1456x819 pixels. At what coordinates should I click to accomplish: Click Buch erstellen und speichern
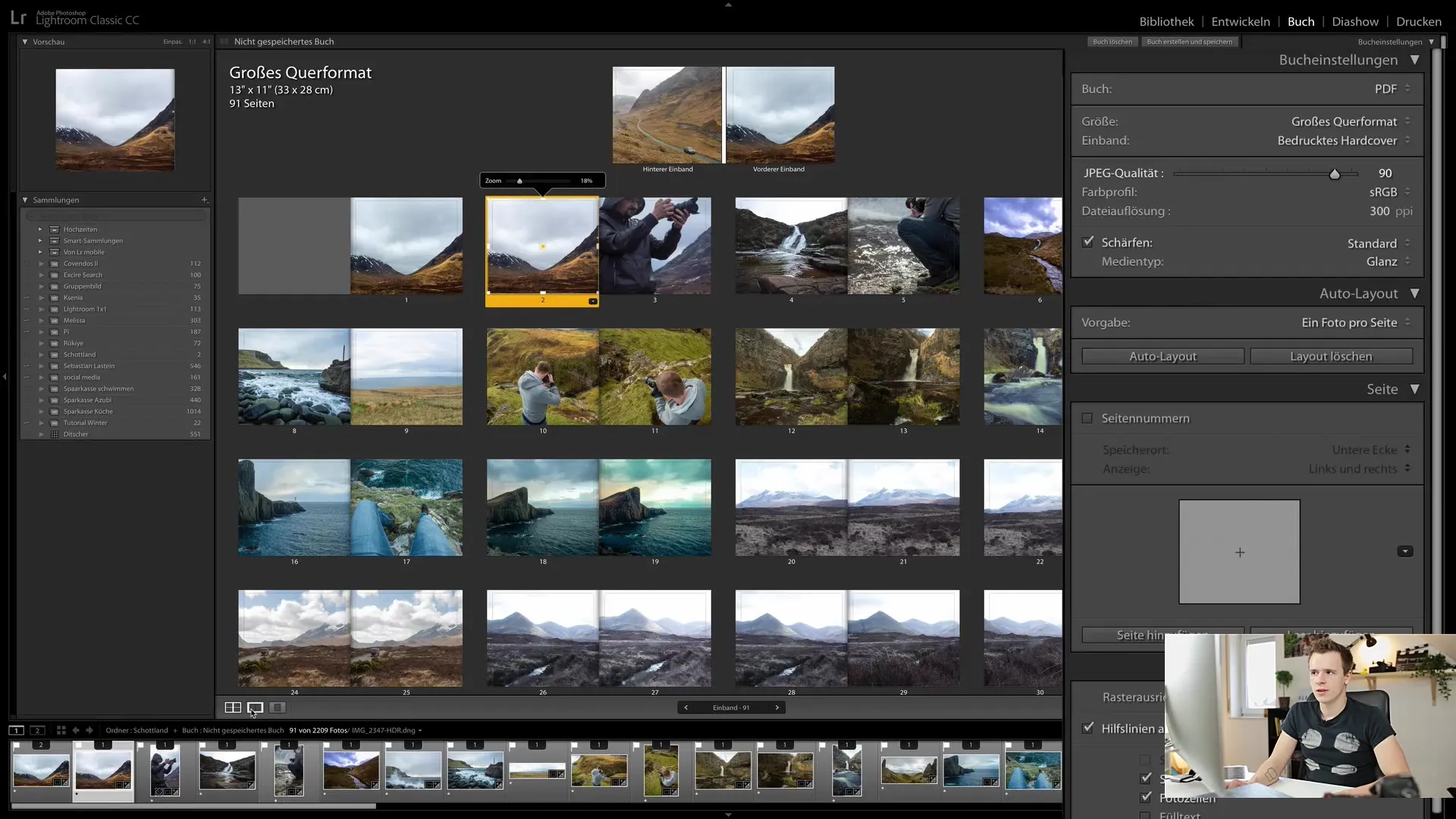pyautogui.click(x=1190, y=42)
